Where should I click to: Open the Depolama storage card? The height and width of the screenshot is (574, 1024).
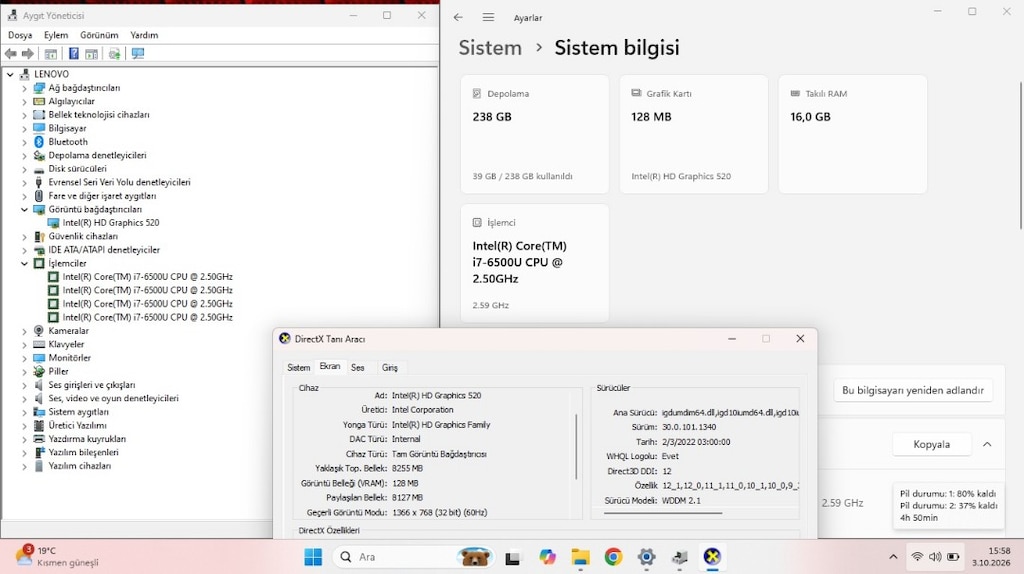click(534, 134)
